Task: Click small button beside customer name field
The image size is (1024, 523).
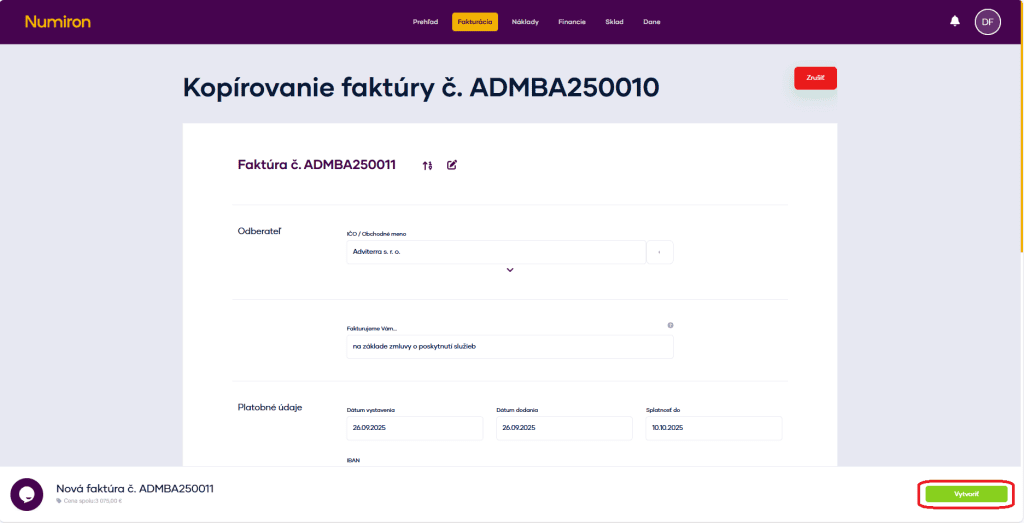Action: click(x=660, y=252)
